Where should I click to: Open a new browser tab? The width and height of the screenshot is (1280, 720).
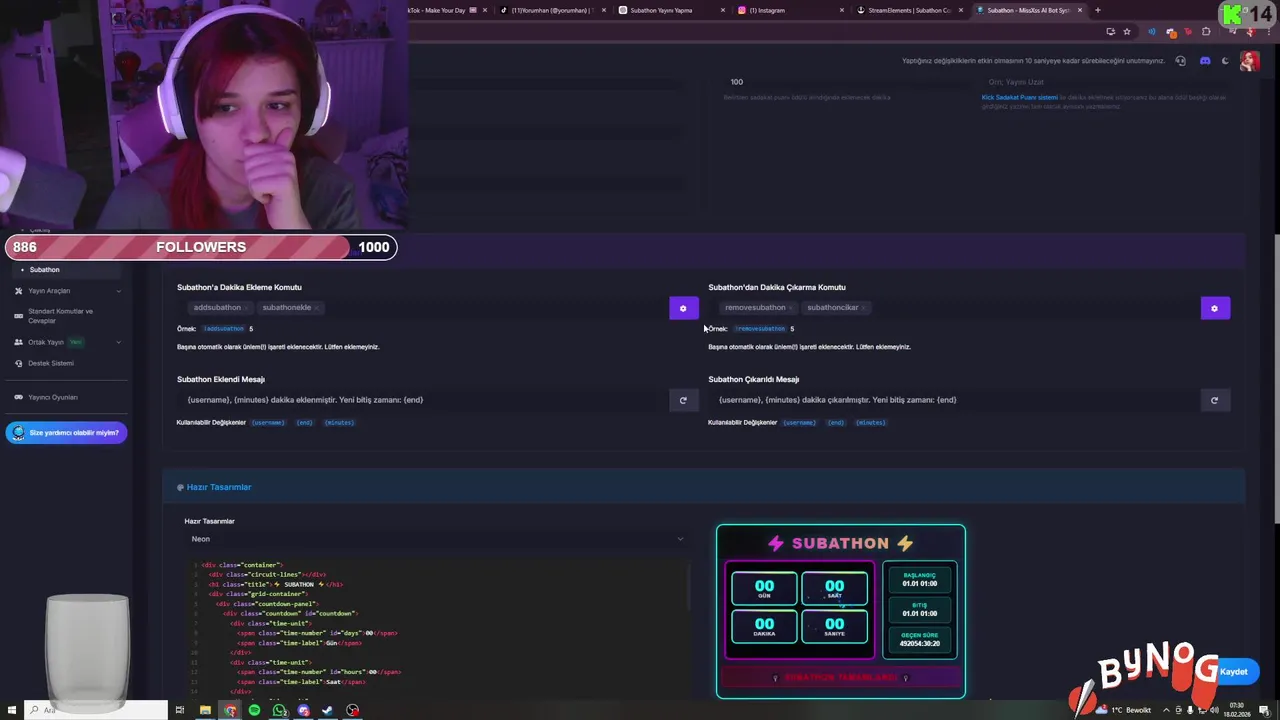(1097, 10)
